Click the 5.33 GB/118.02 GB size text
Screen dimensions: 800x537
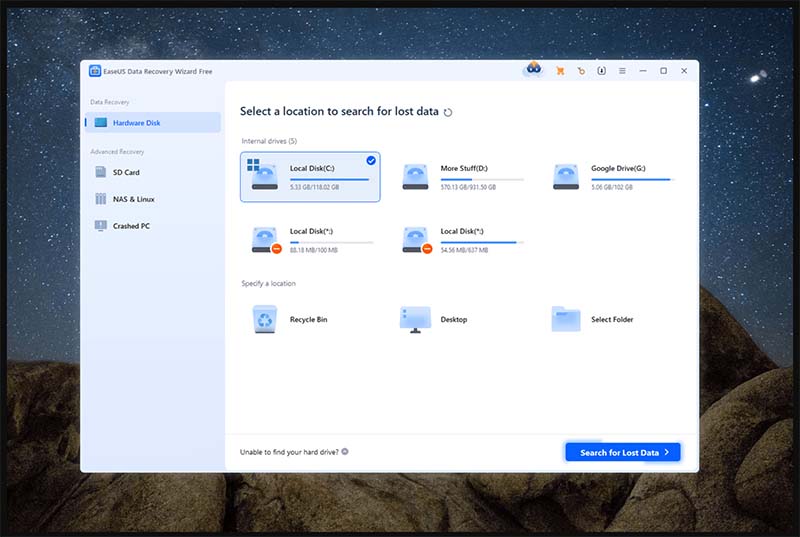coord(314,187)
